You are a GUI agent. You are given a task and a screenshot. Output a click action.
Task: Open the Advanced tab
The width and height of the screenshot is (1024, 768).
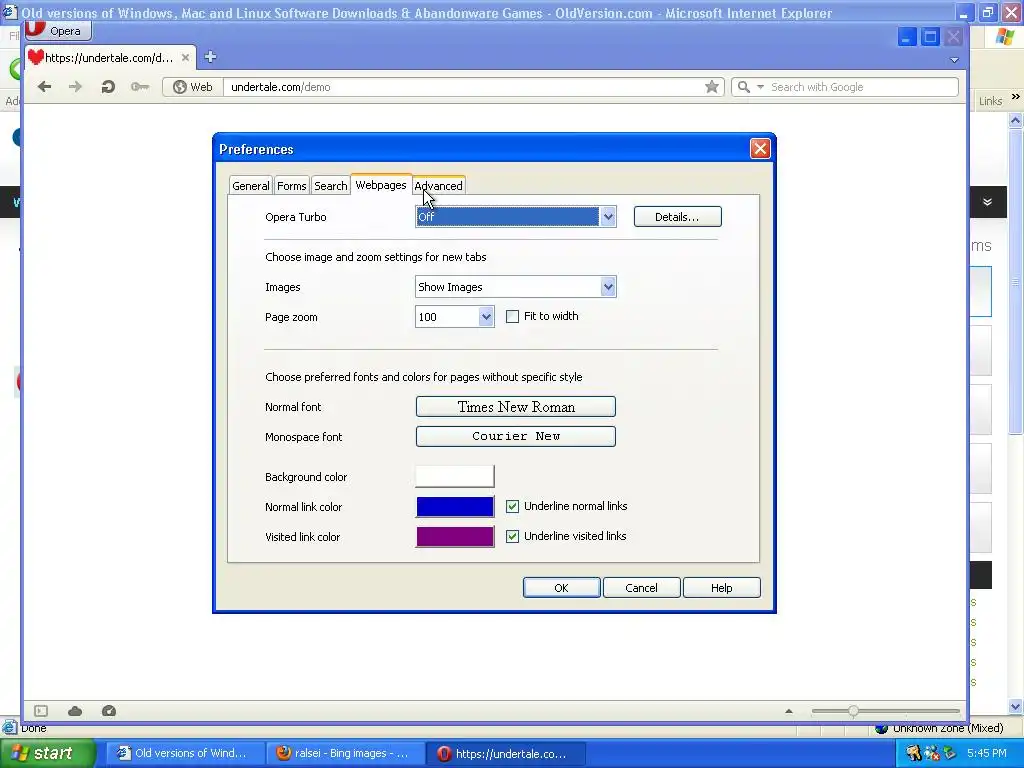click(438, 185)
